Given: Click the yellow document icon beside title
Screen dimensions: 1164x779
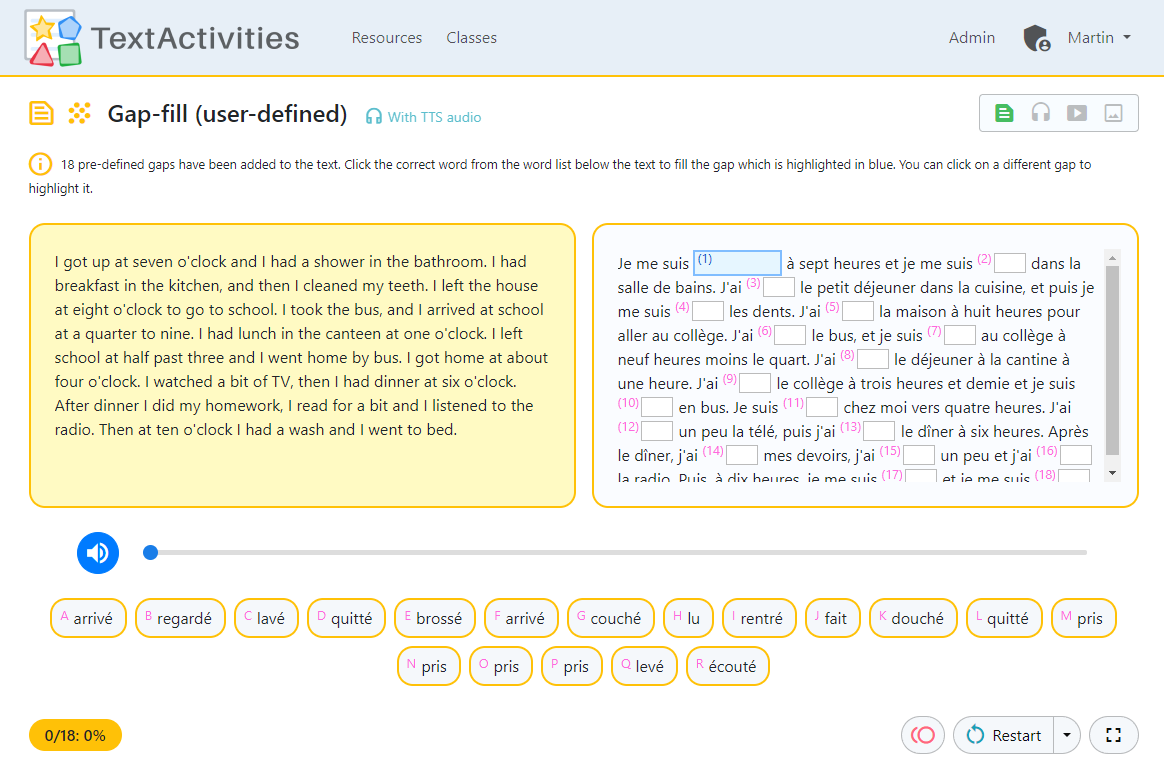Looking at the screenshot, I should coord(42,114).
